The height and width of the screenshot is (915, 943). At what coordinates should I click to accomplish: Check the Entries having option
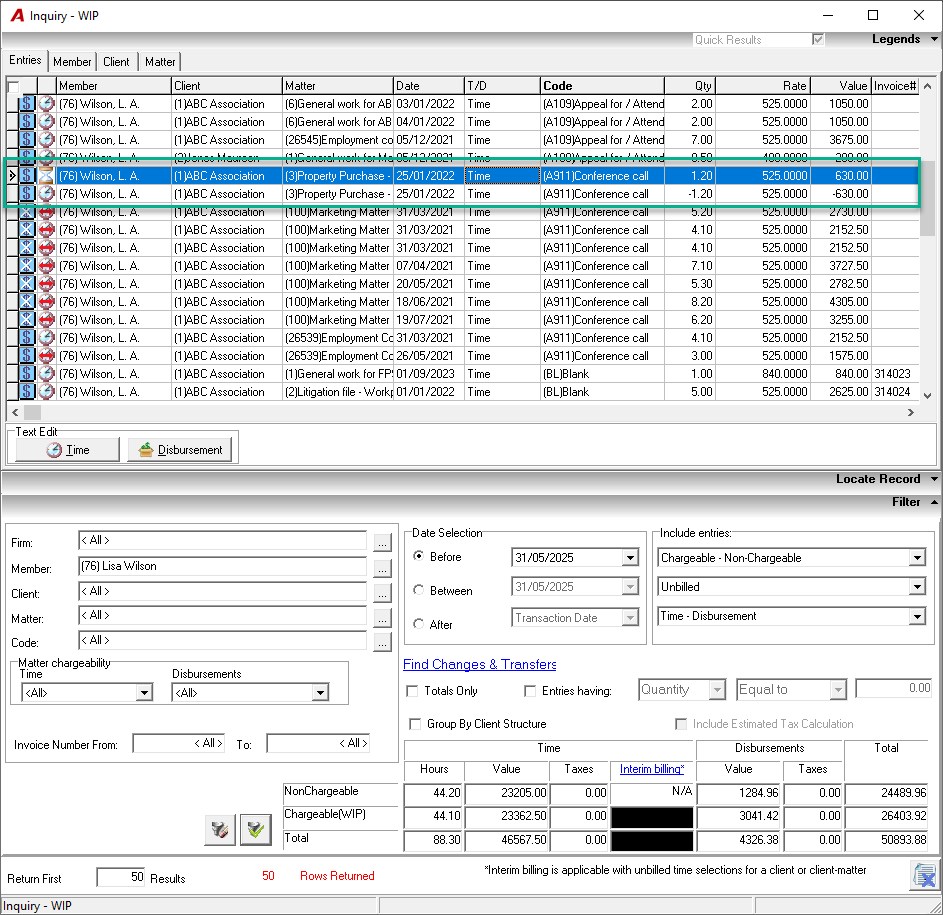[x=530, y=691]
